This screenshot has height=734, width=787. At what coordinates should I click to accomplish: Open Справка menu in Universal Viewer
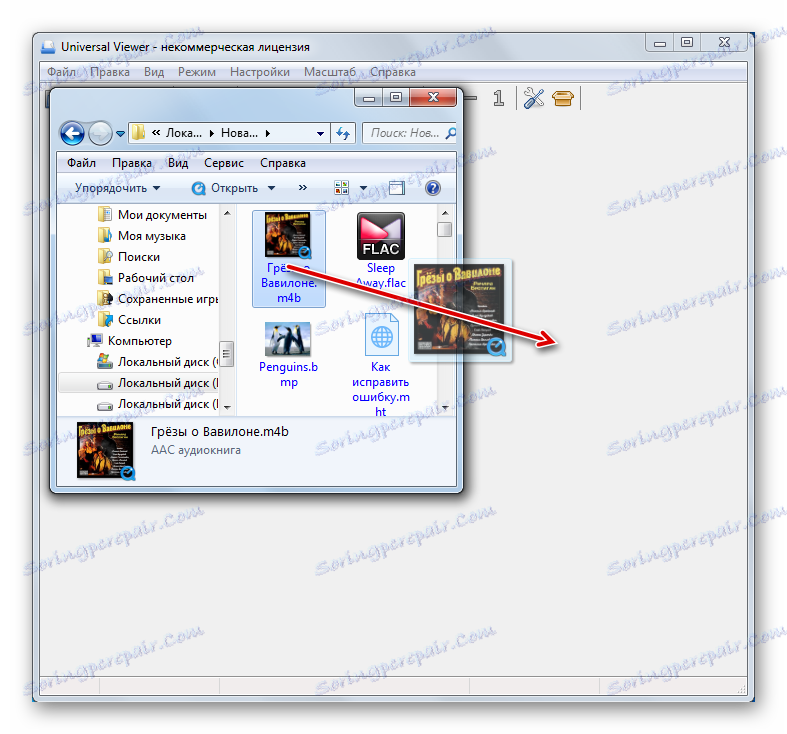click(x=392, y=72)
